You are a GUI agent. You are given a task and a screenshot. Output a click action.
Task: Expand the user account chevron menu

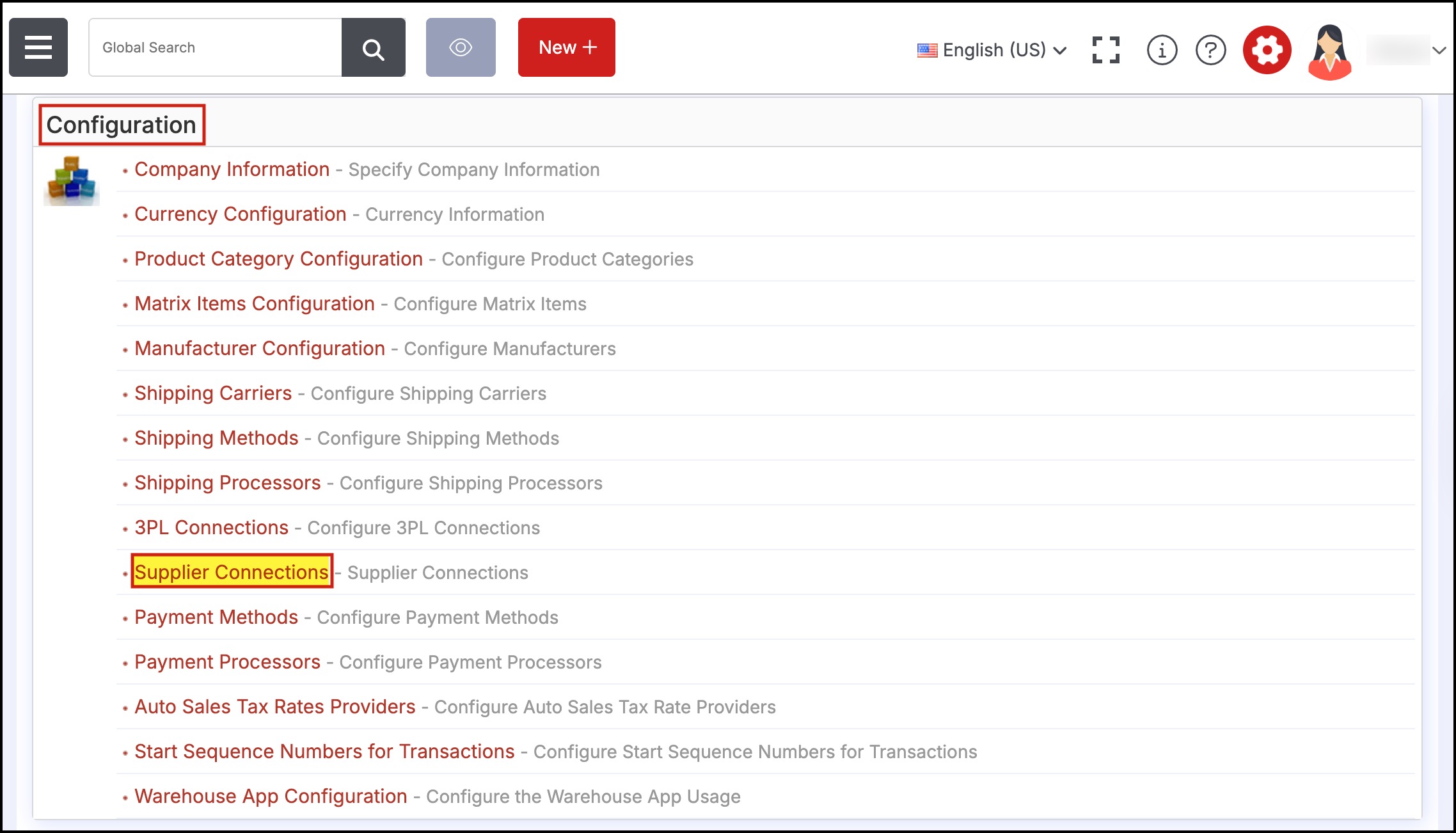pyautogui.click(x=1439, y=50)
